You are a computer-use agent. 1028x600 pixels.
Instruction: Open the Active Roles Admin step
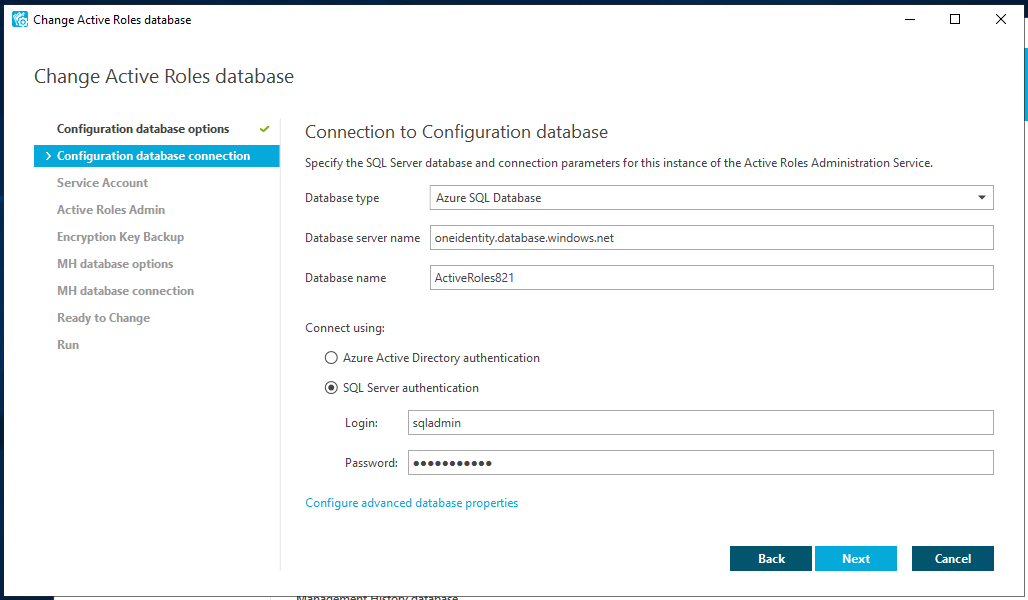pos(111,210)
